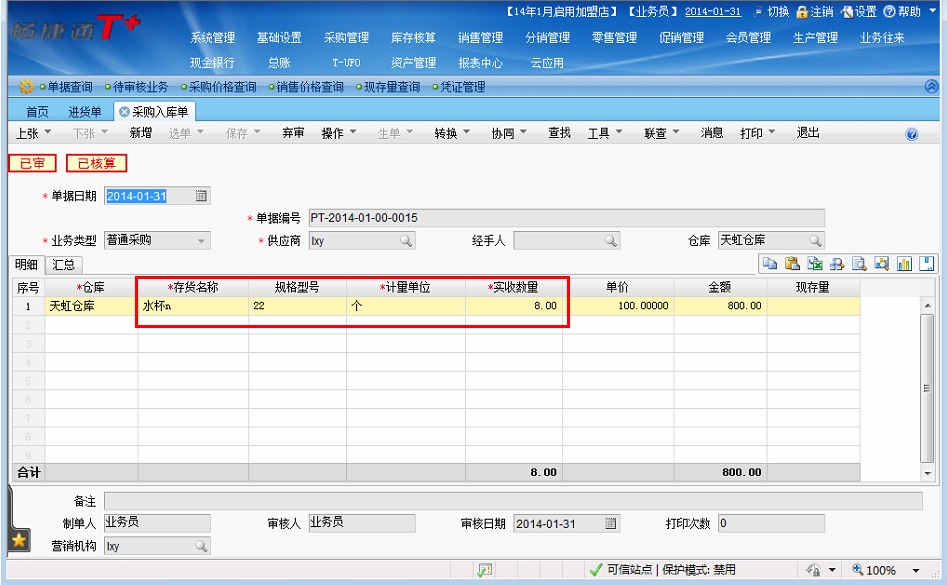Click the yellow star favorites icon

(x=19, y=540)
